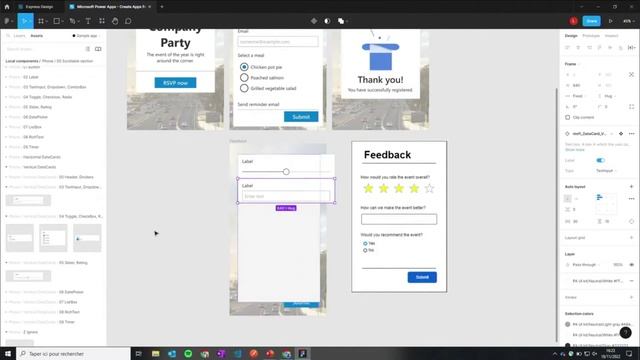This screenshot has height=360, width=640.
Task: Click the search icon in left panel
Action: (8, 36)
